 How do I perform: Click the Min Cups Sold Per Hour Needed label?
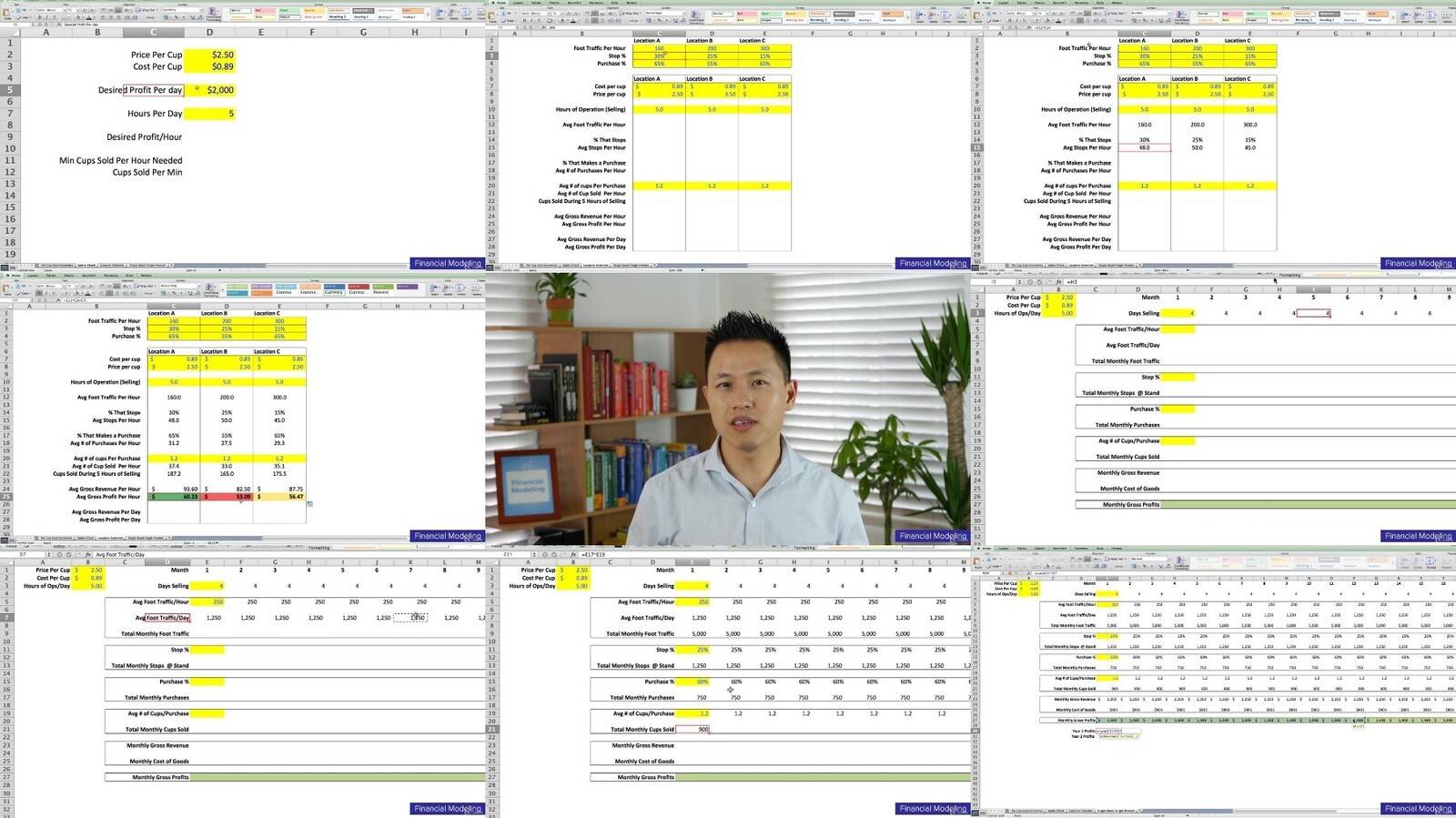(120, 160)
